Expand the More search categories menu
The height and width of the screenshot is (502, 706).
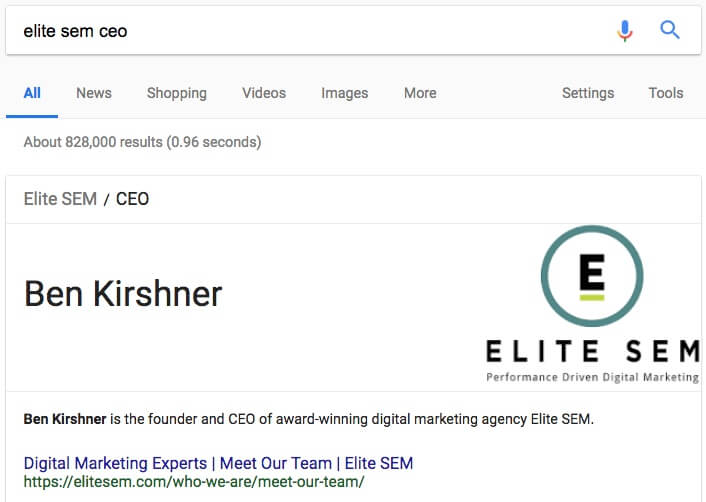click(x=420, y=93)
